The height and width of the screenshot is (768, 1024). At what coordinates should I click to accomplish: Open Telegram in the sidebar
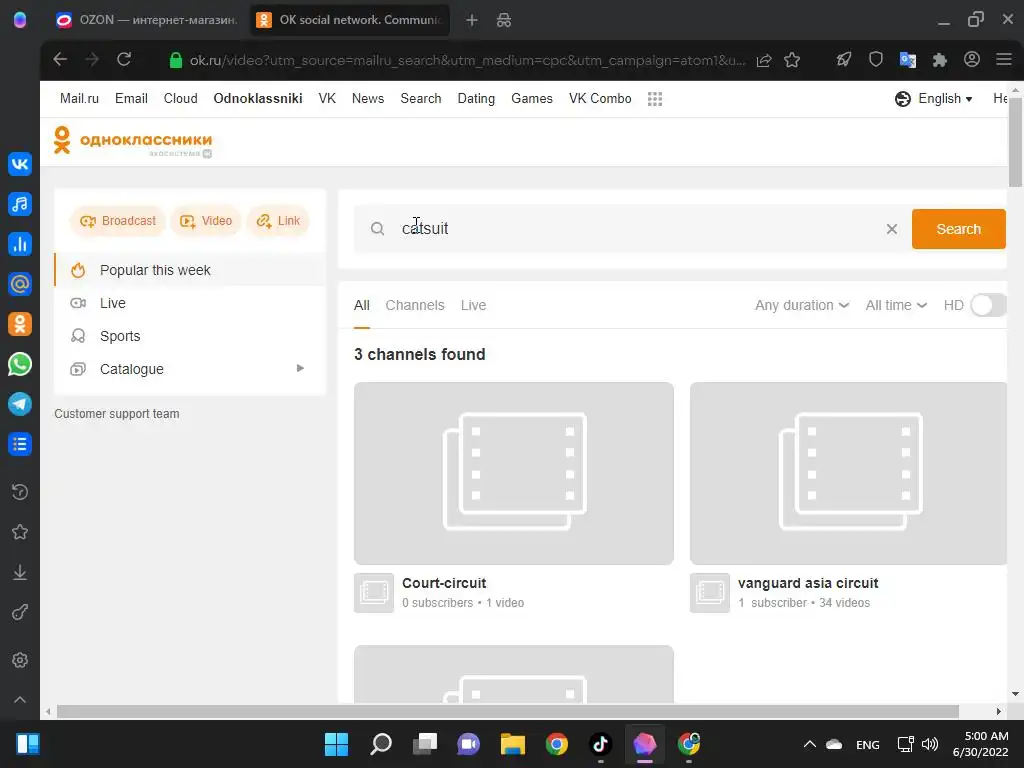click(x=20, y=404)
